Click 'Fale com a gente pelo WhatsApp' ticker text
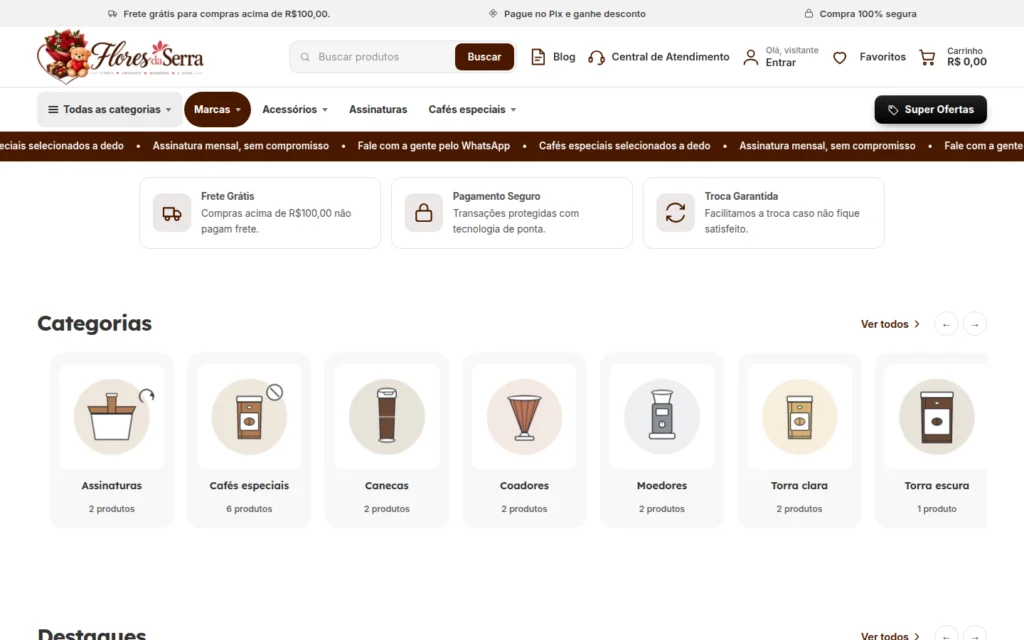The width and height of the screenshot is (1024, 640). 434,146
